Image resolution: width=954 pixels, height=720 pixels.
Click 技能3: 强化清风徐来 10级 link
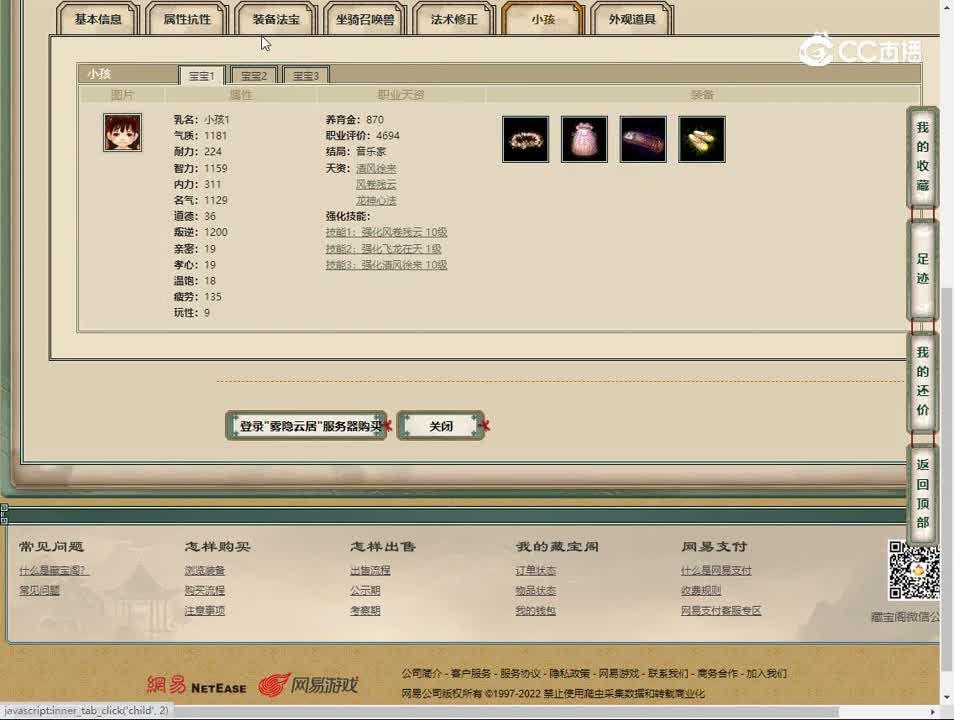(386, 265)
